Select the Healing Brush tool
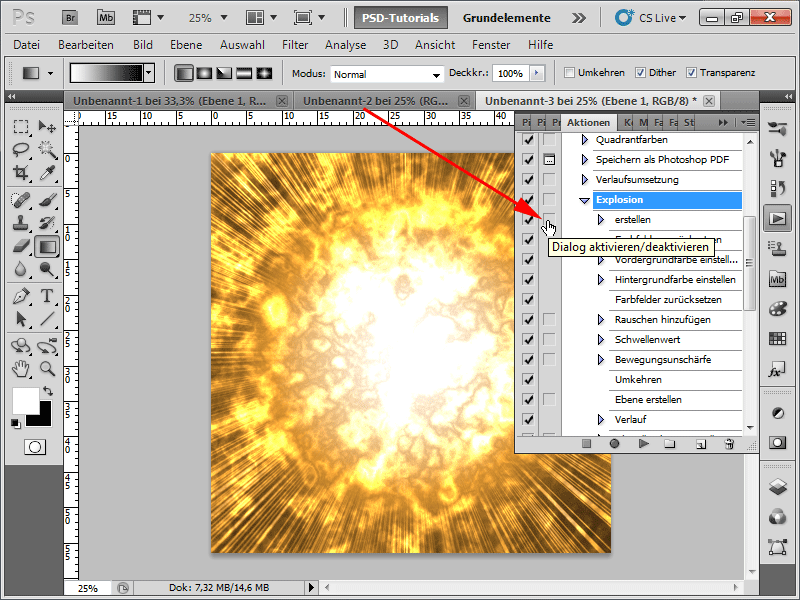The height and width of the screenshot is (600, 800). [x=21, y=200]
